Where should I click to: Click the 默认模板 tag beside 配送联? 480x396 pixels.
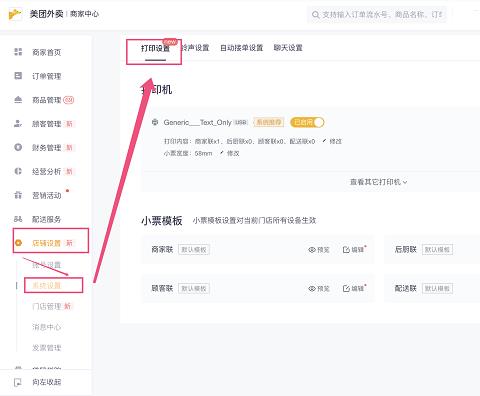[x=437, y=288]
